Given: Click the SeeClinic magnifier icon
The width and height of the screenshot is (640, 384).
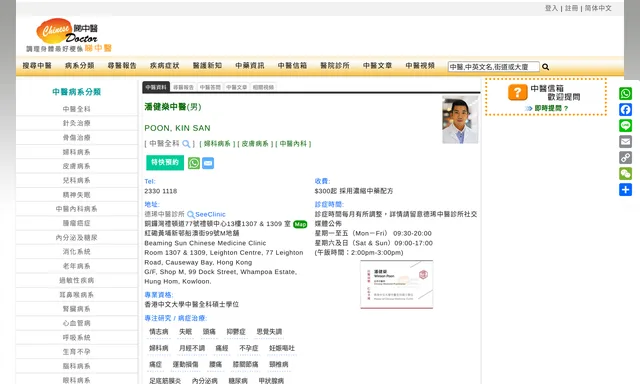Looking at the screenshot, I should point(190,214).
